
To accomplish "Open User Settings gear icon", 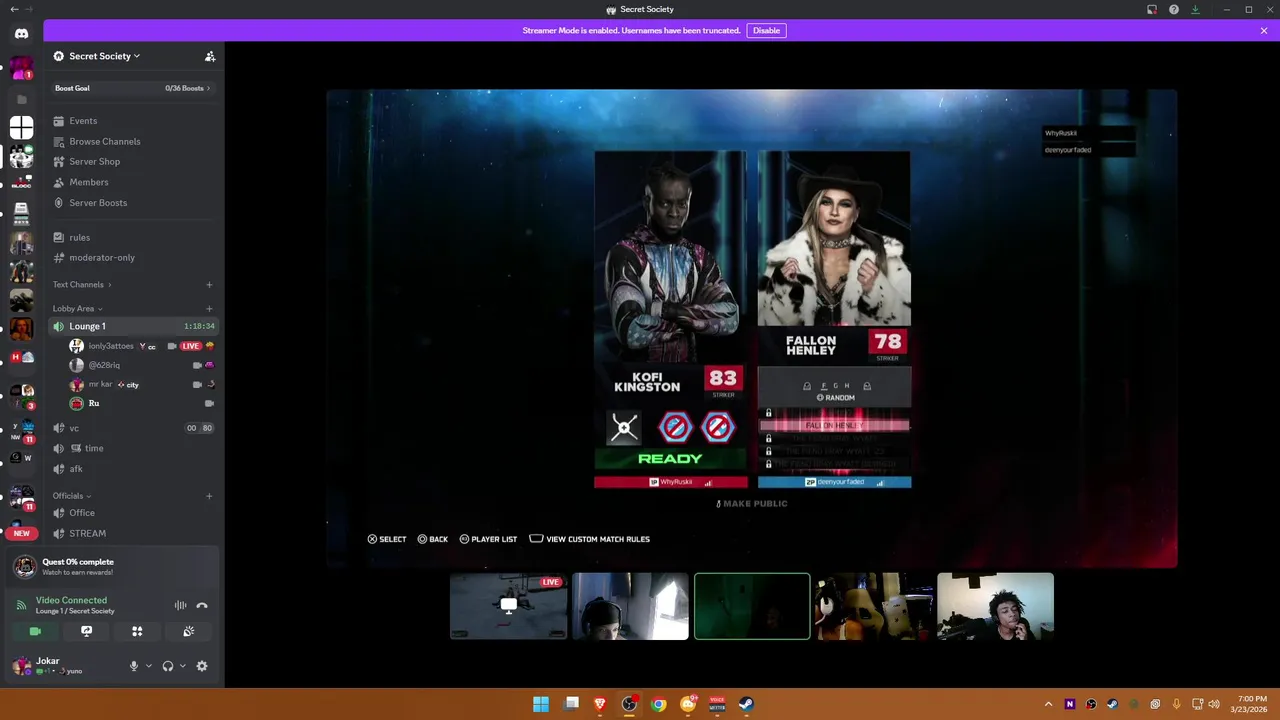I will 202,666.
